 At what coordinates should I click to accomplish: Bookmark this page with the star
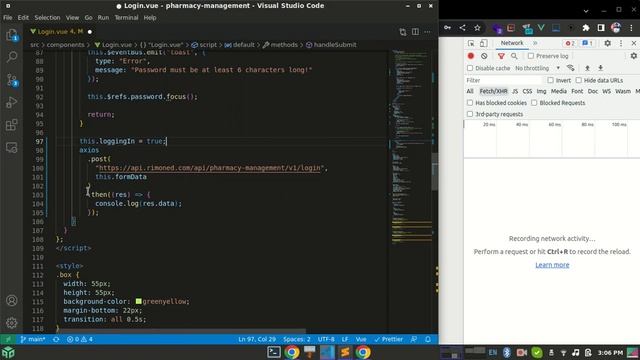477,28
